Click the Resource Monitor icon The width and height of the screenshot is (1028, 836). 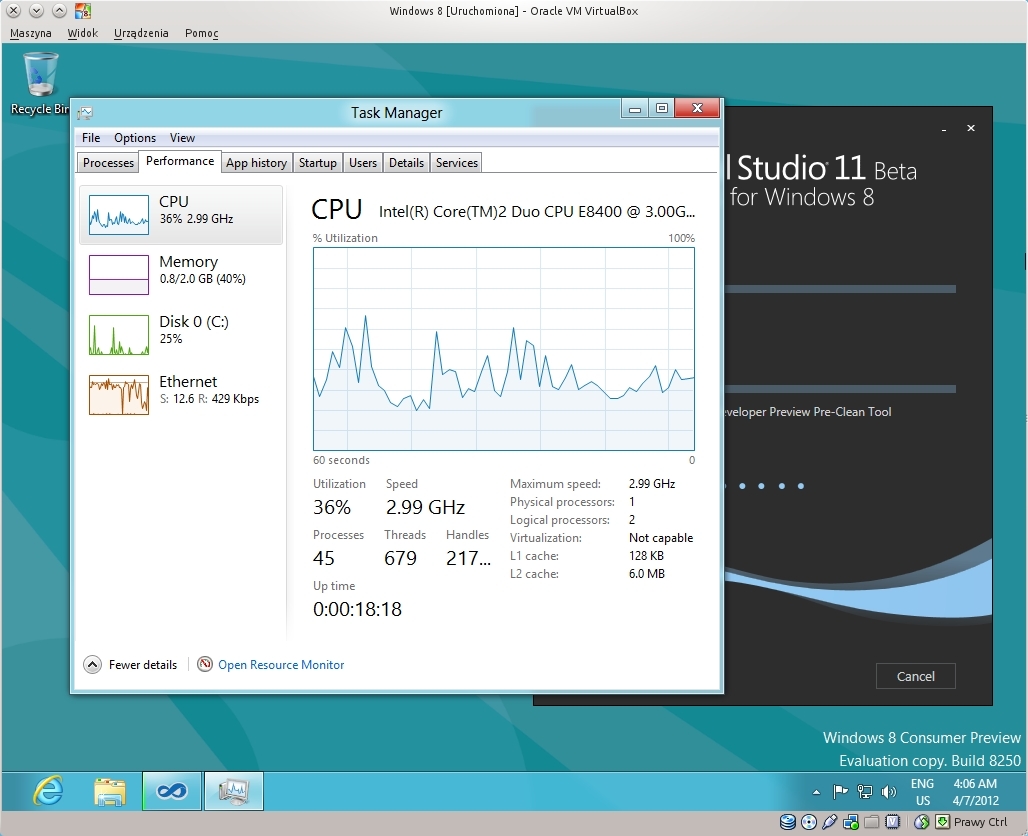pos(205,664)
